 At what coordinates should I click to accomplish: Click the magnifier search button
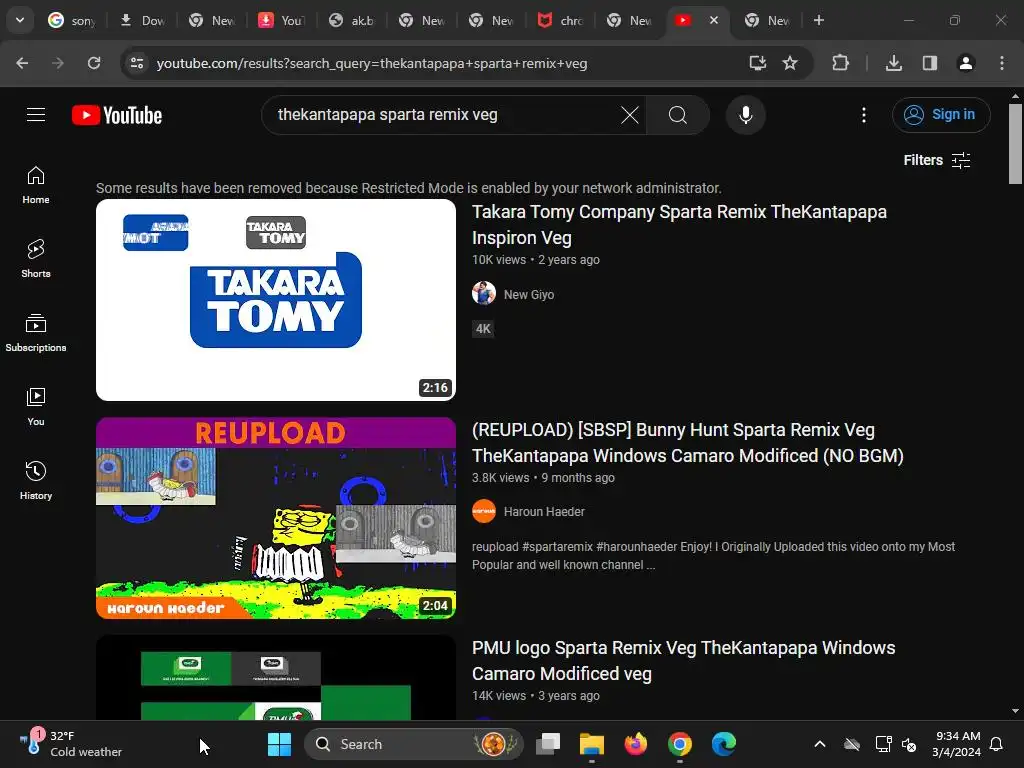coord(678,115)
